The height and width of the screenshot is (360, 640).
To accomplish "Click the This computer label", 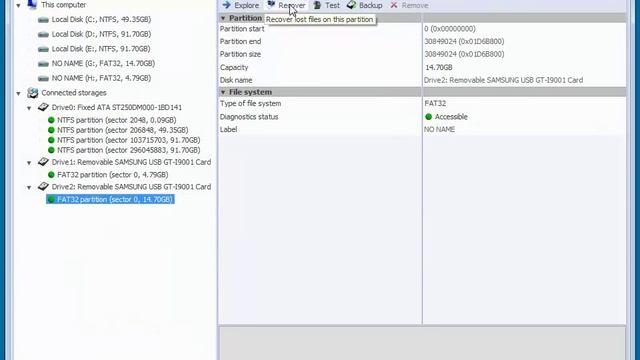I will click(64, 5).
